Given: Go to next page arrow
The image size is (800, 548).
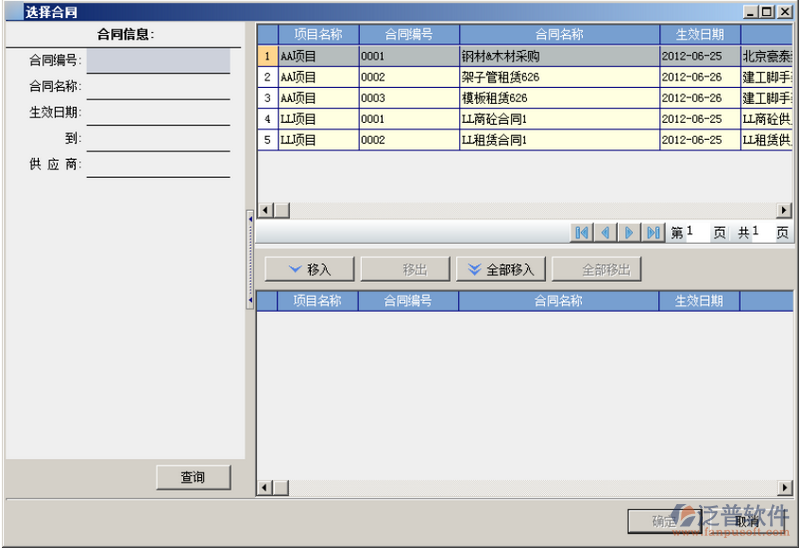Looking at the screenshot, I should (x=629, y=233).
